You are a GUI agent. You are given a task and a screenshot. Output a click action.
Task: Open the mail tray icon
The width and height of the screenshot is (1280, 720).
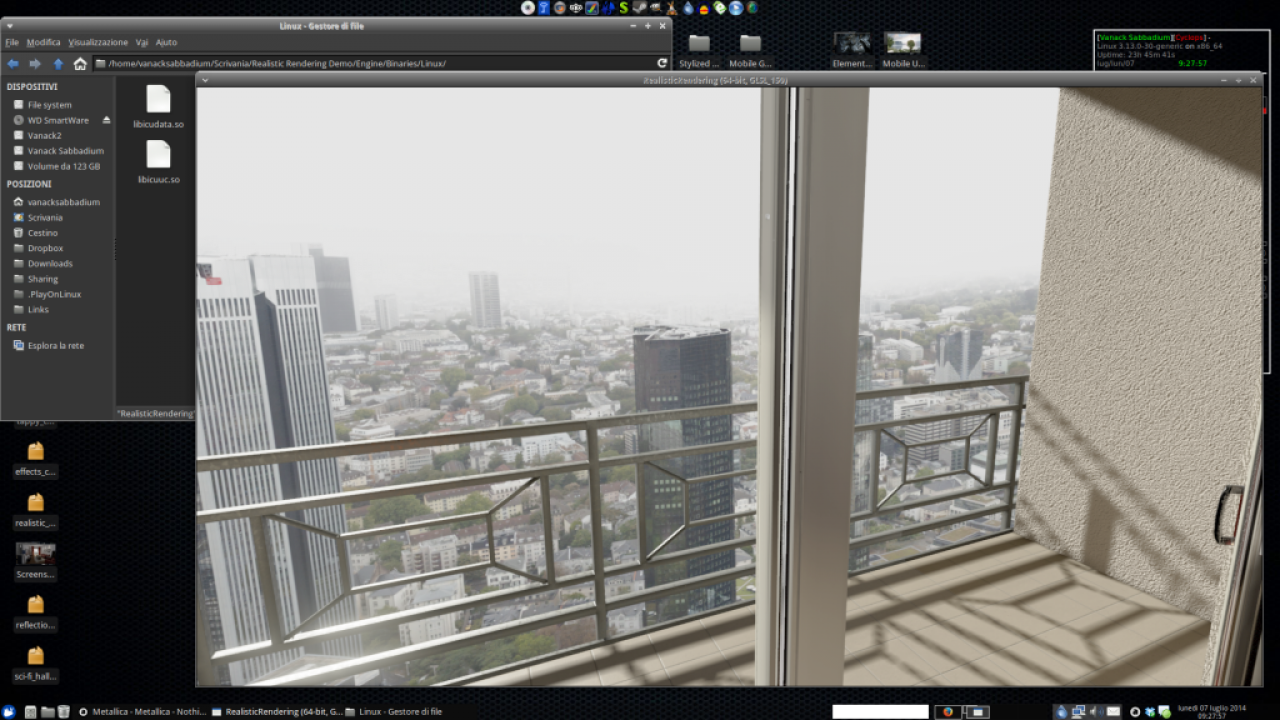1113,712
